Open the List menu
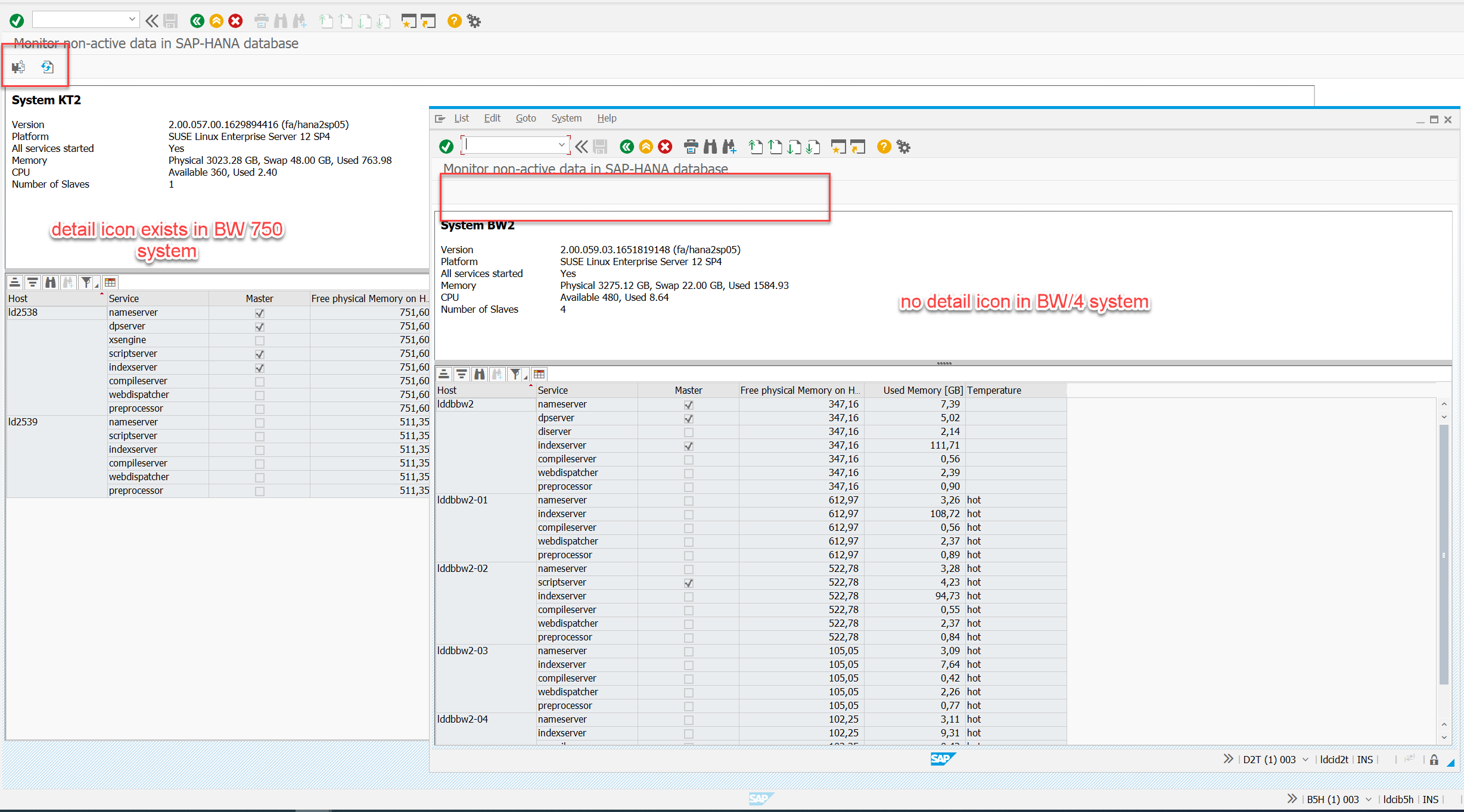The height and width of the screenshot is (812, 1464). point(461,118)
